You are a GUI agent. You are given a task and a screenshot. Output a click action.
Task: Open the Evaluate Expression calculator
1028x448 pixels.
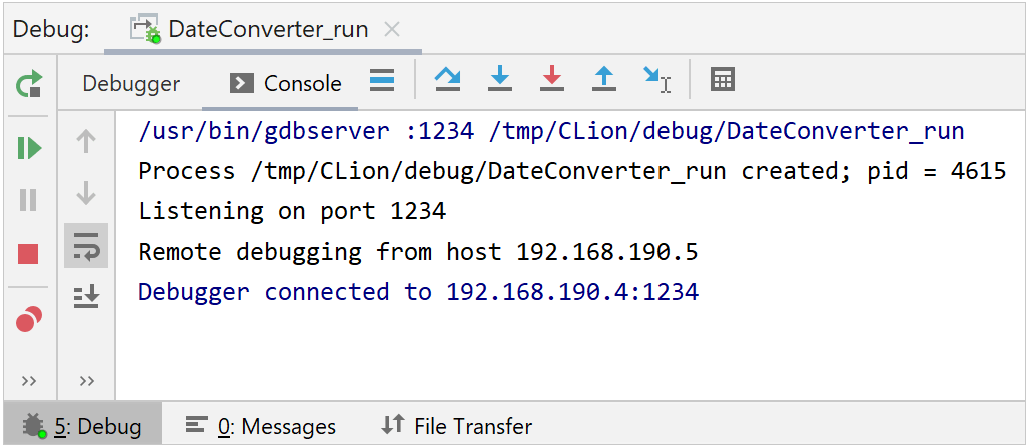point(723,80)
